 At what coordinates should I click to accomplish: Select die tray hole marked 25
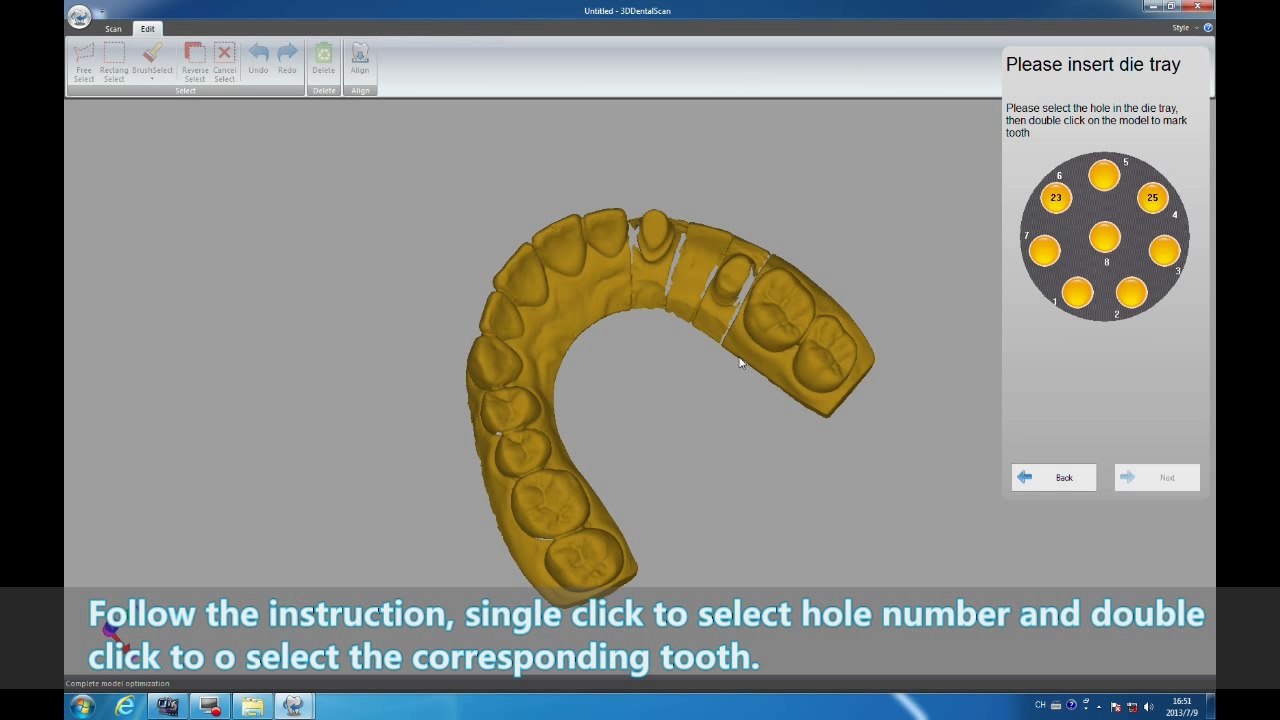1152,198
